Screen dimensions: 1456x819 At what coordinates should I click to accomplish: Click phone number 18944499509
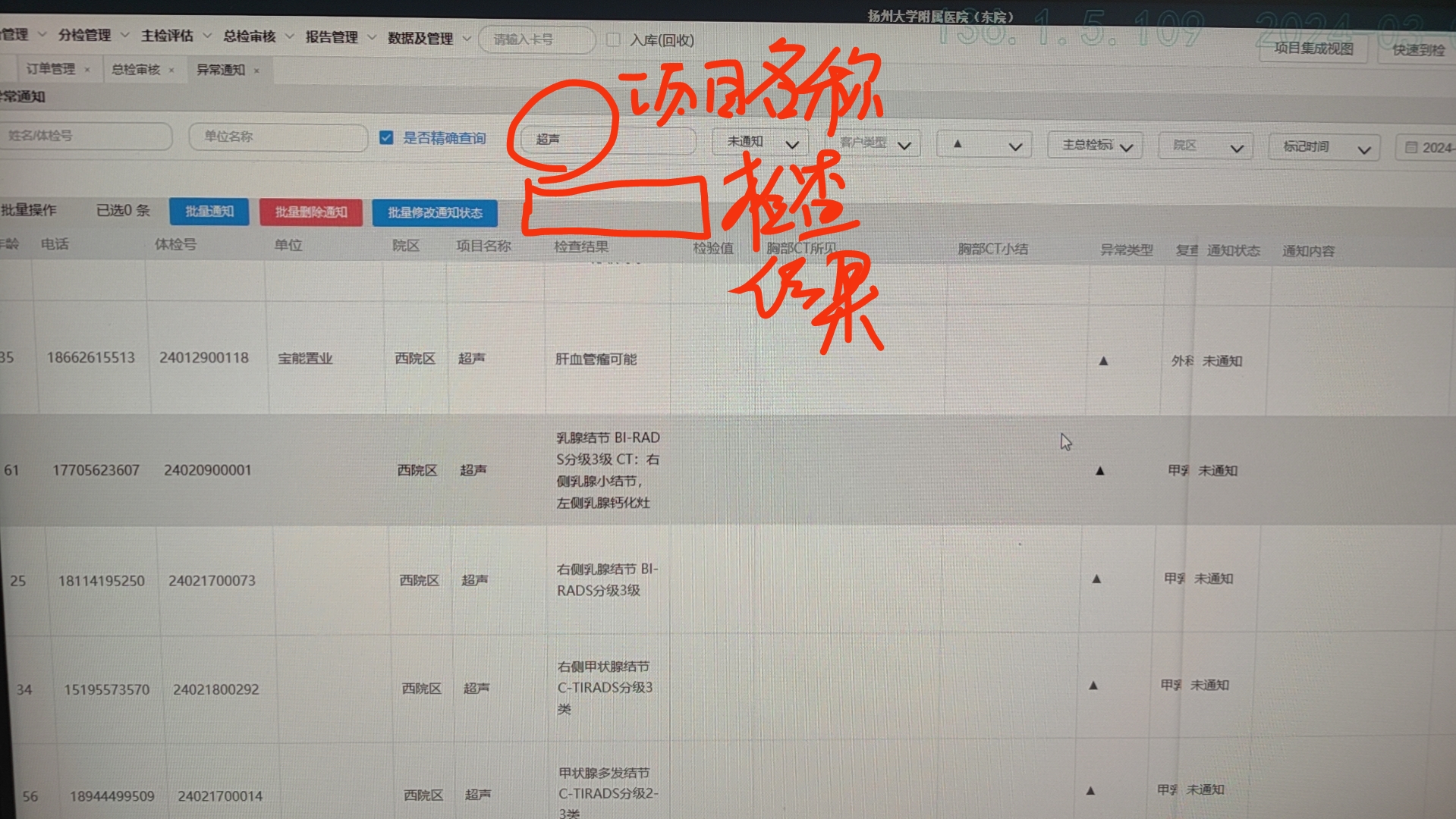coord(112,796)
